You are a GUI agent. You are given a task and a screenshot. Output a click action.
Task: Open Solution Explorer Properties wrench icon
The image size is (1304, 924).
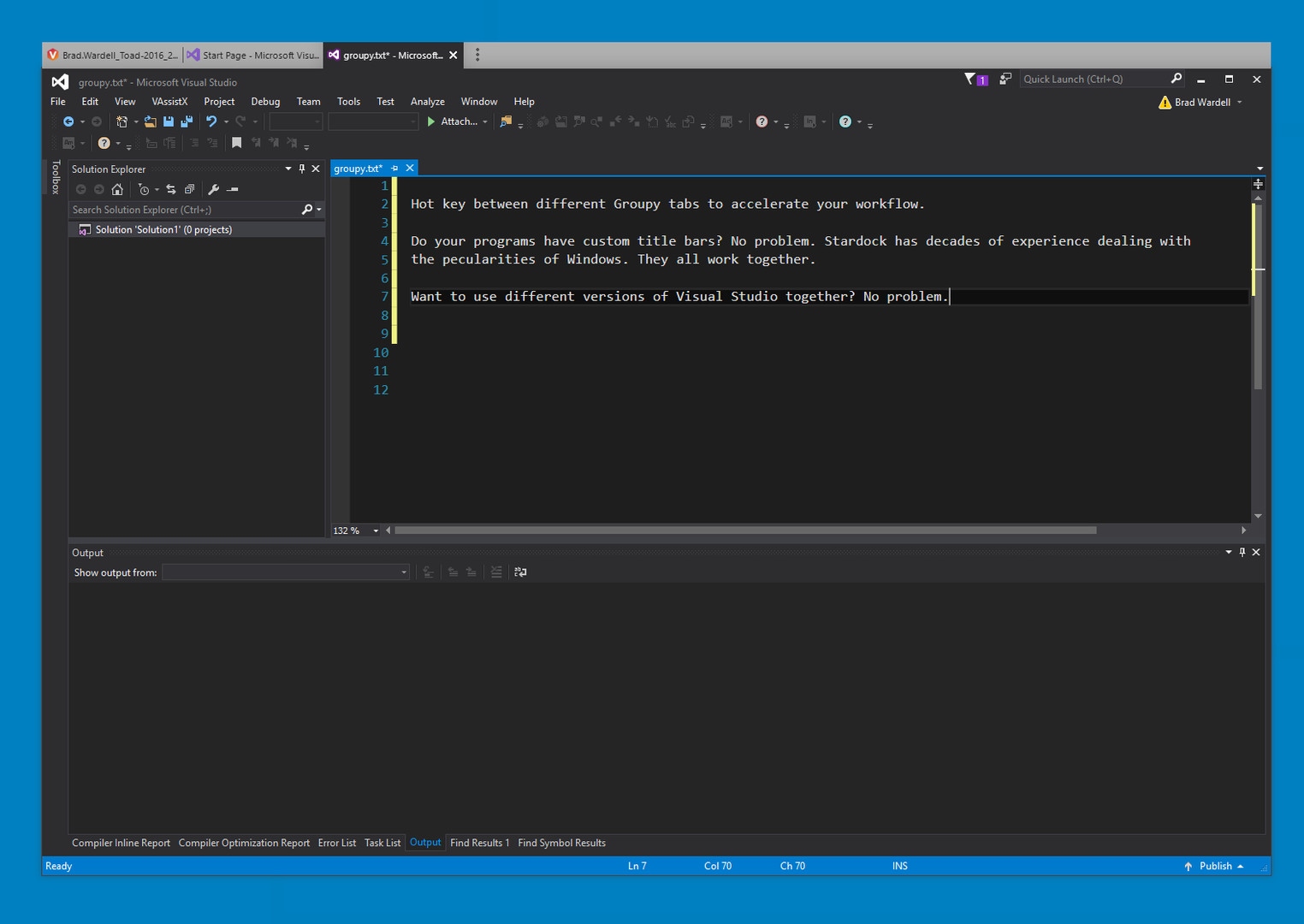214,189
